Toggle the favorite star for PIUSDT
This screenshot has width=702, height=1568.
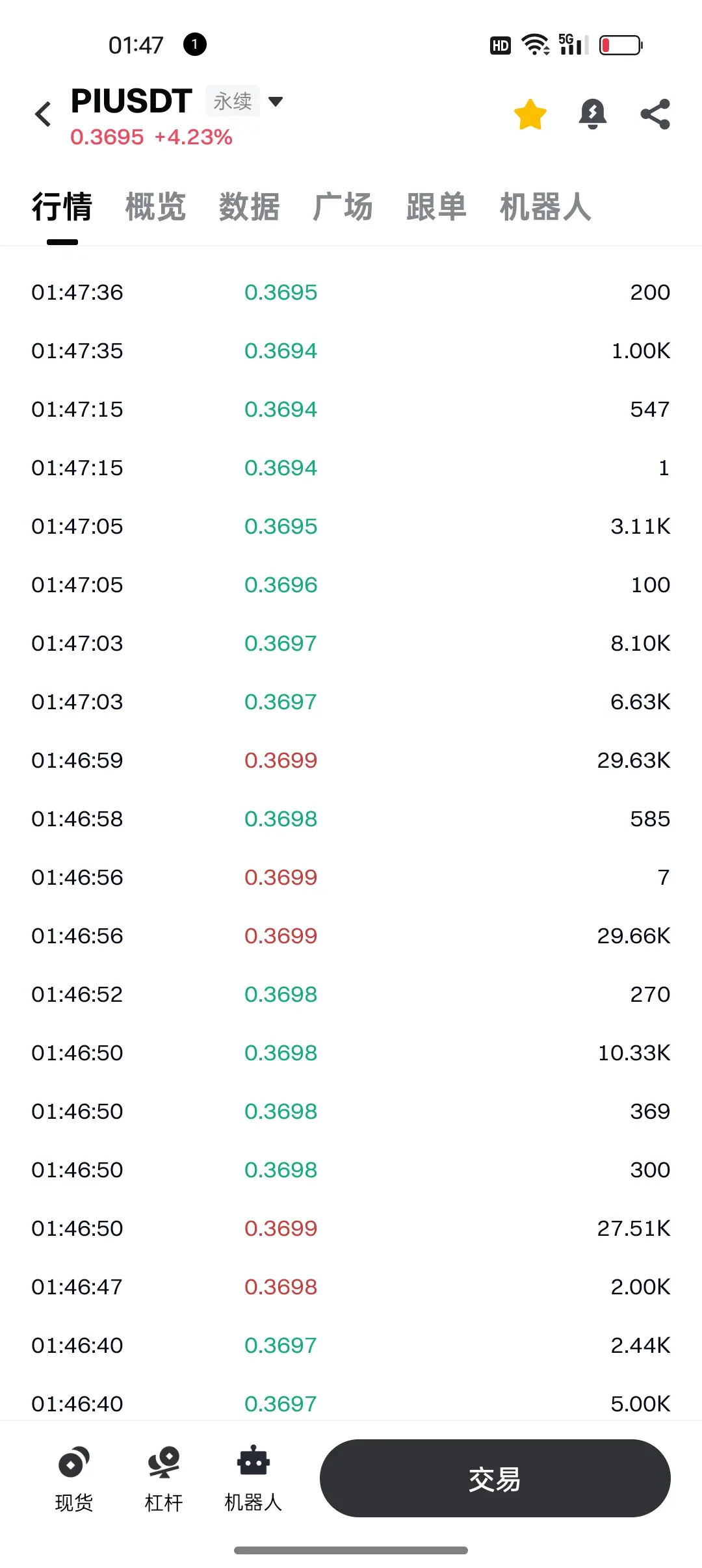tap(530, 114)
